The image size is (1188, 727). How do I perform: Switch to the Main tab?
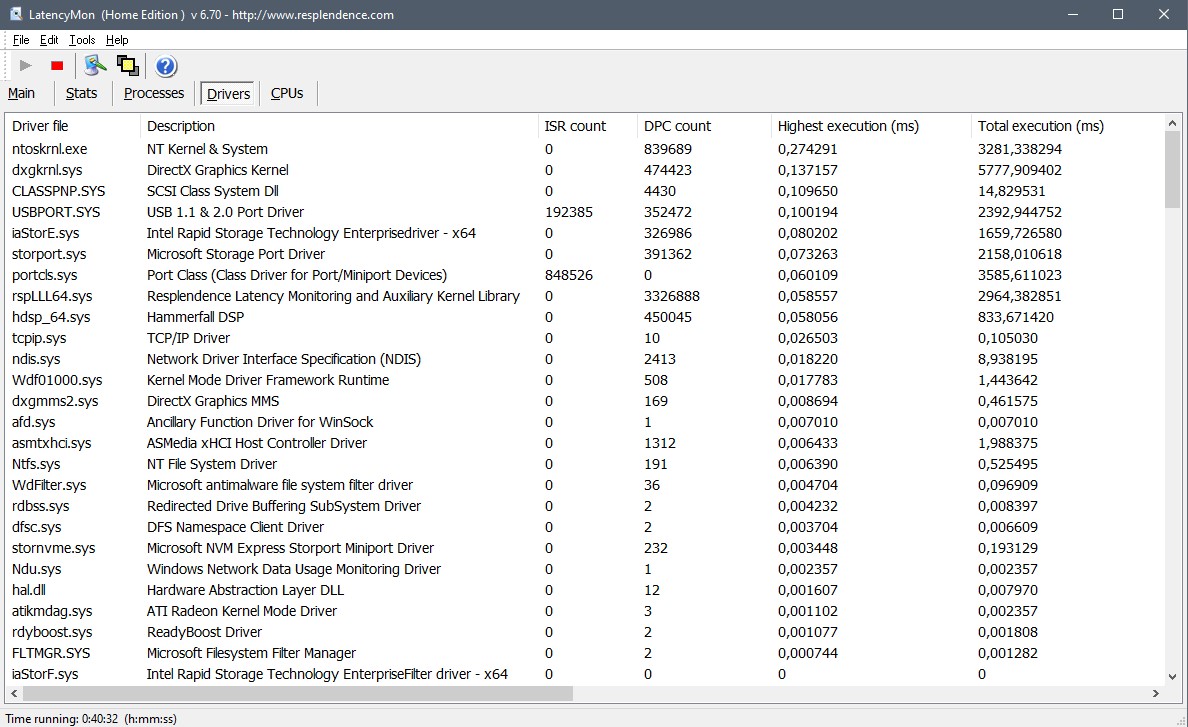click(22, 93)
